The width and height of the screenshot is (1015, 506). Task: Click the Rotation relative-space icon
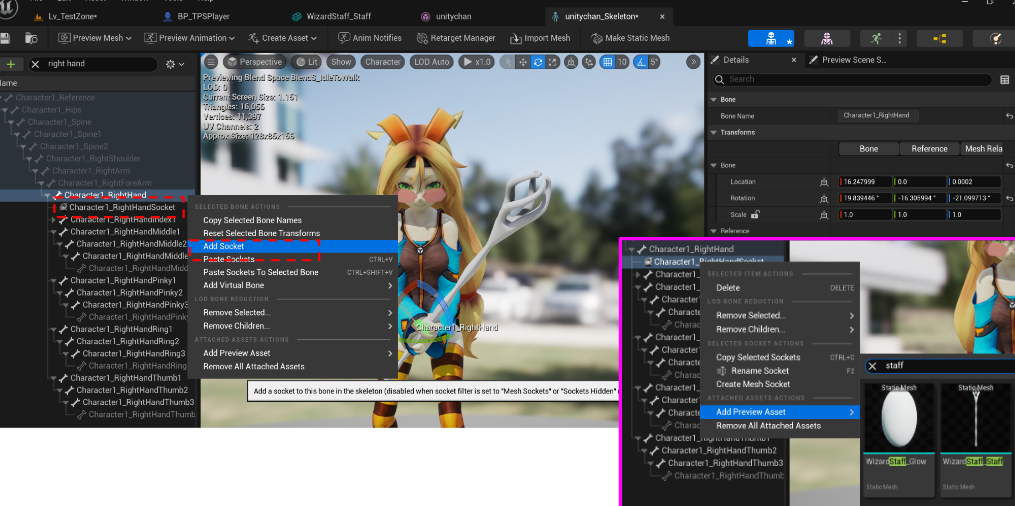click(x=824, y=198)
